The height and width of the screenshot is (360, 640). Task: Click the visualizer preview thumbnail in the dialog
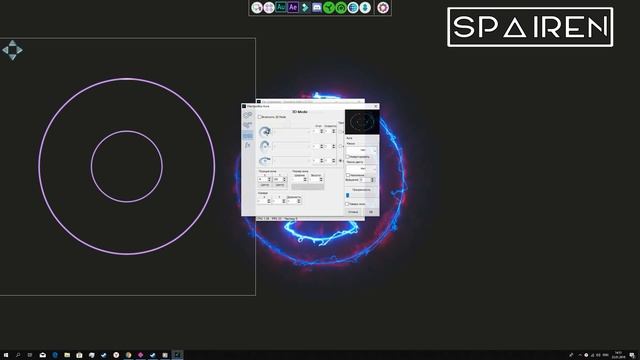tap(362, 122)
